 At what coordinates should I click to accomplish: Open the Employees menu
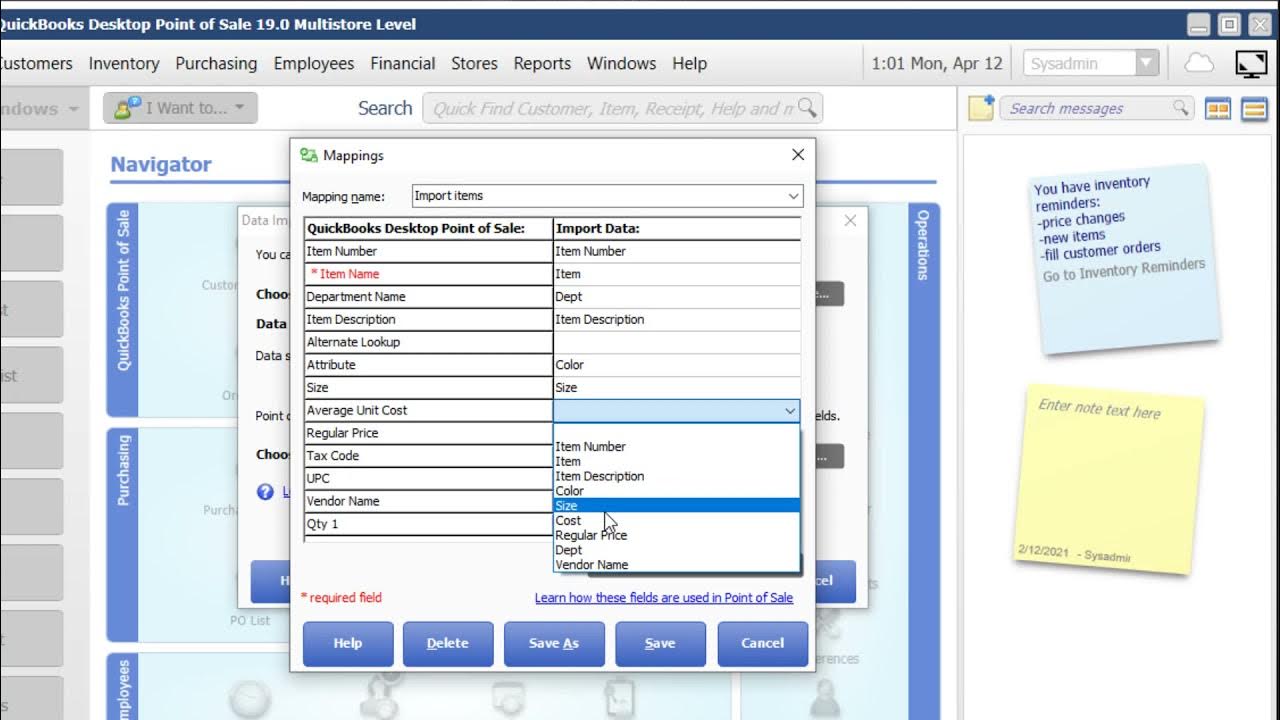tap(314, 63)
